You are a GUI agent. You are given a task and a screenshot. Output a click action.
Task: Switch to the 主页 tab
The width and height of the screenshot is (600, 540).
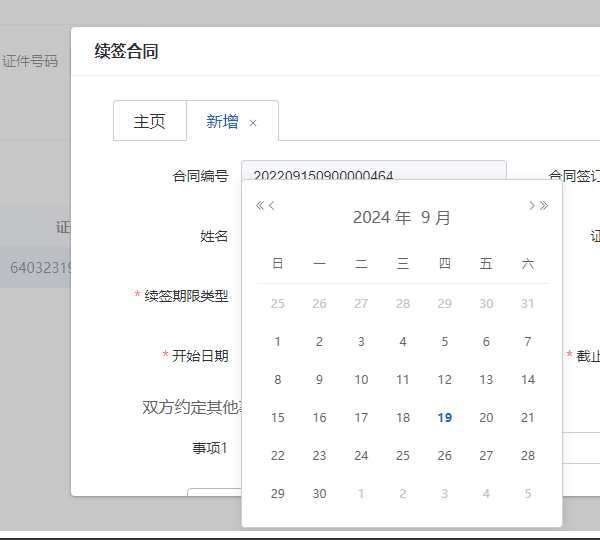click(x=149, y=122)
